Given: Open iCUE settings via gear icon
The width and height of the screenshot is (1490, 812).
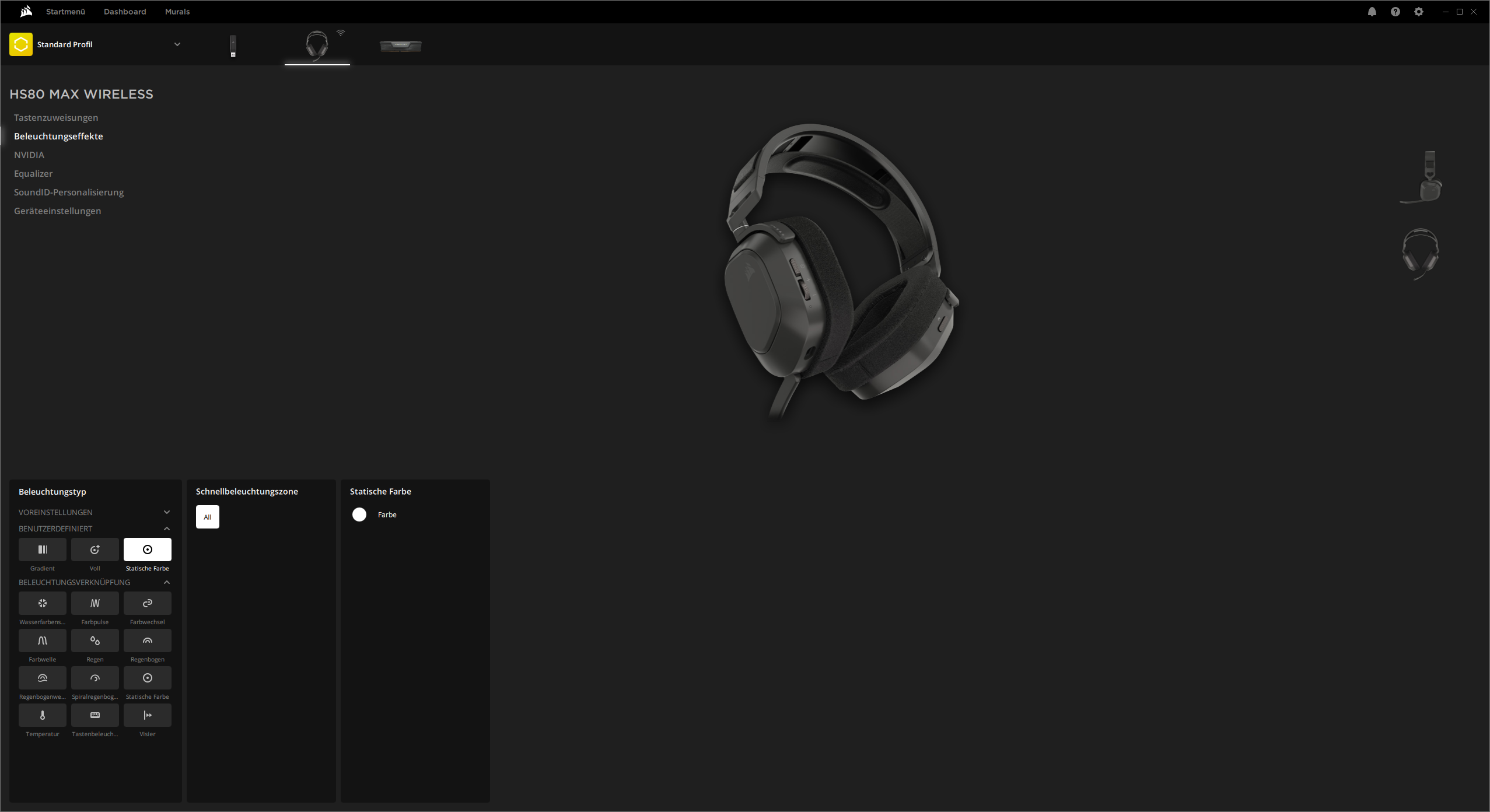Looking at the screenshot, I should pos(1418,11).
